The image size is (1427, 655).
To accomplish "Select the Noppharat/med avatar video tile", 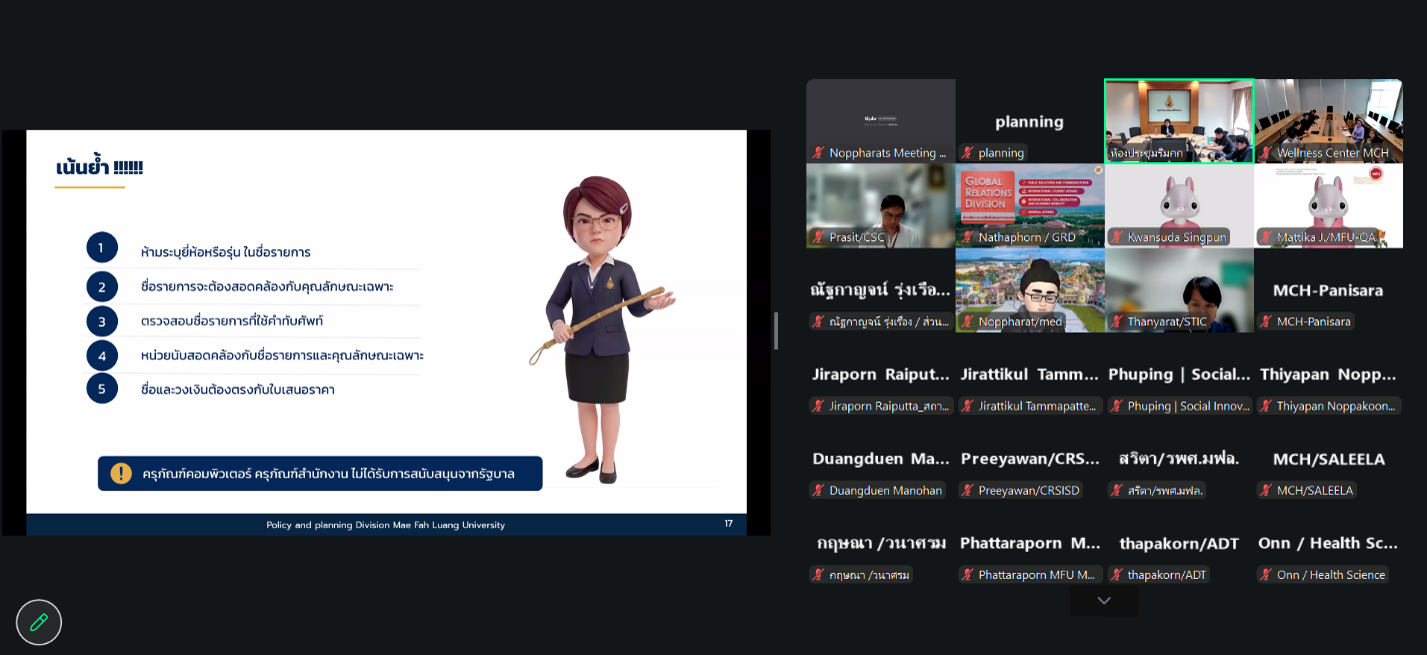I will click(x=1030, y=290).
